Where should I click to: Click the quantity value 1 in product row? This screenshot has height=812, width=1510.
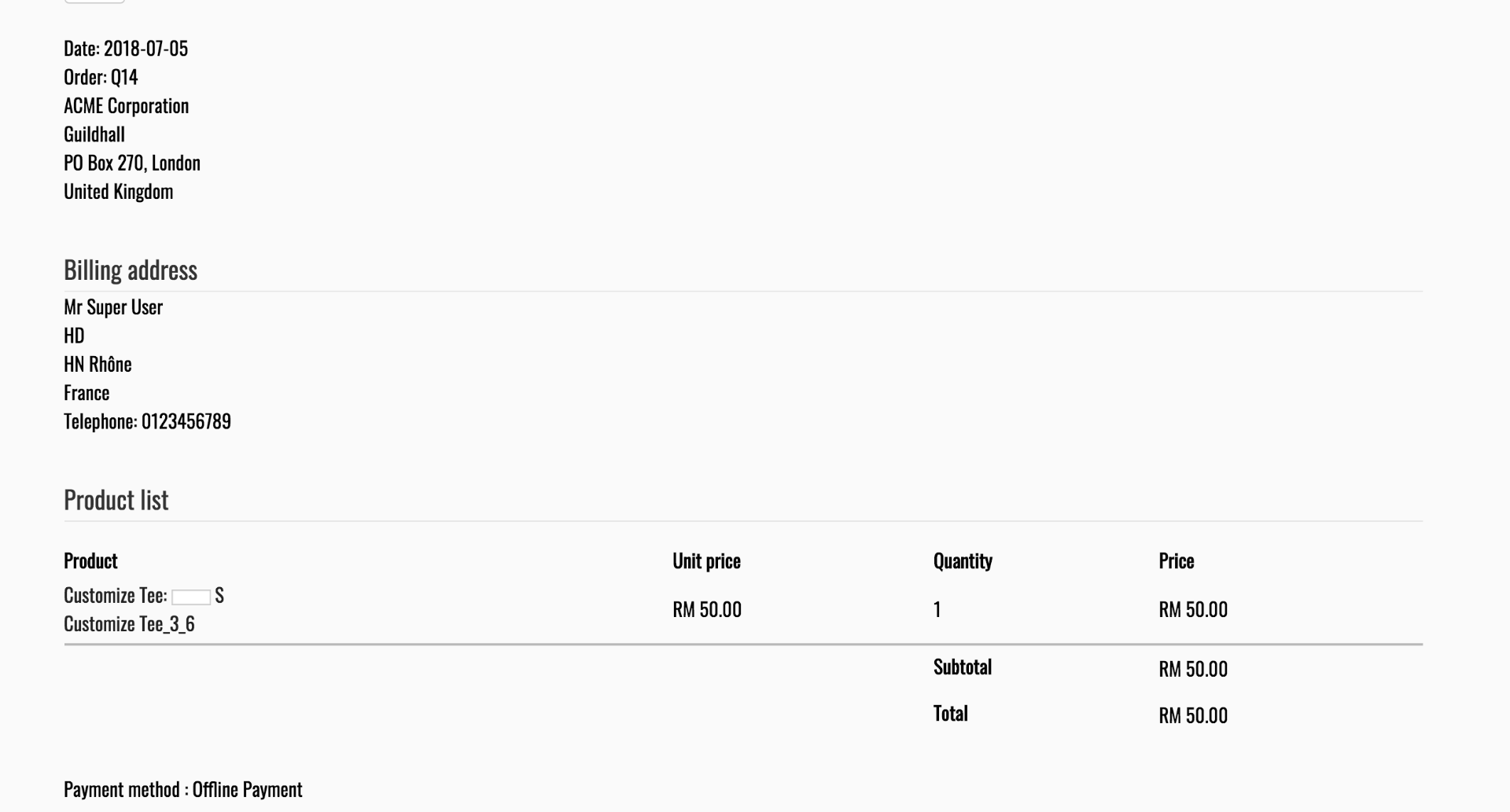pyautogui.click(x=937, y=610)
